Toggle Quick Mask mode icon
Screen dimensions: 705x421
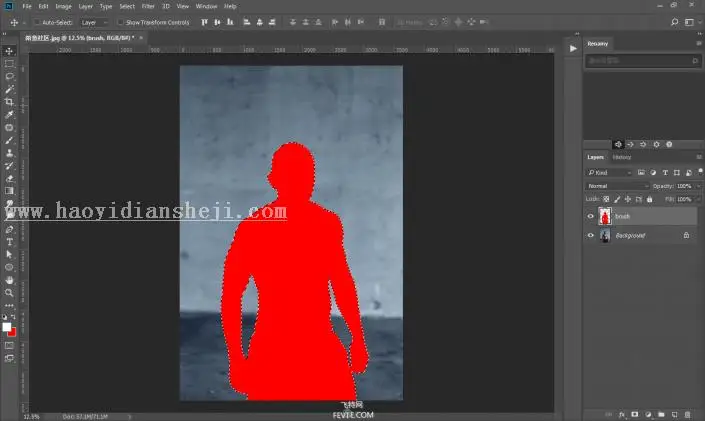coord(9,345)
